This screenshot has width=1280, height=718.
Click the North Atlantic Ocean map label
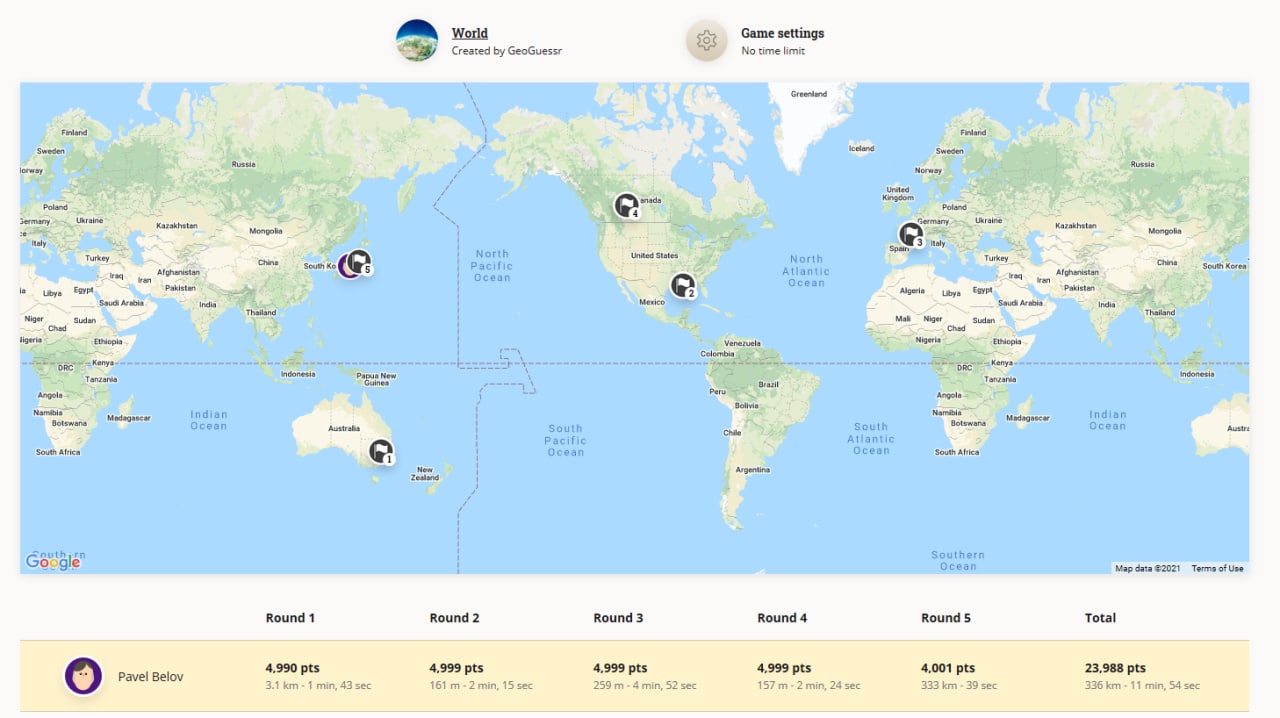(806, 271)
